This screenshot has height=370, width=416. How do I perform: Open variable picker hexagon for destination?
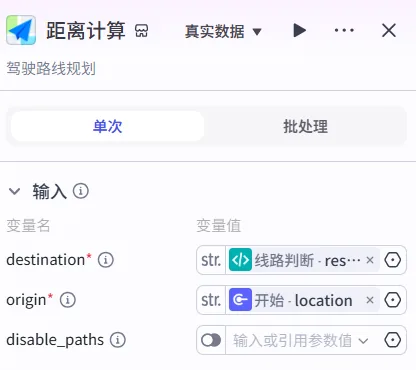(393, 260)
